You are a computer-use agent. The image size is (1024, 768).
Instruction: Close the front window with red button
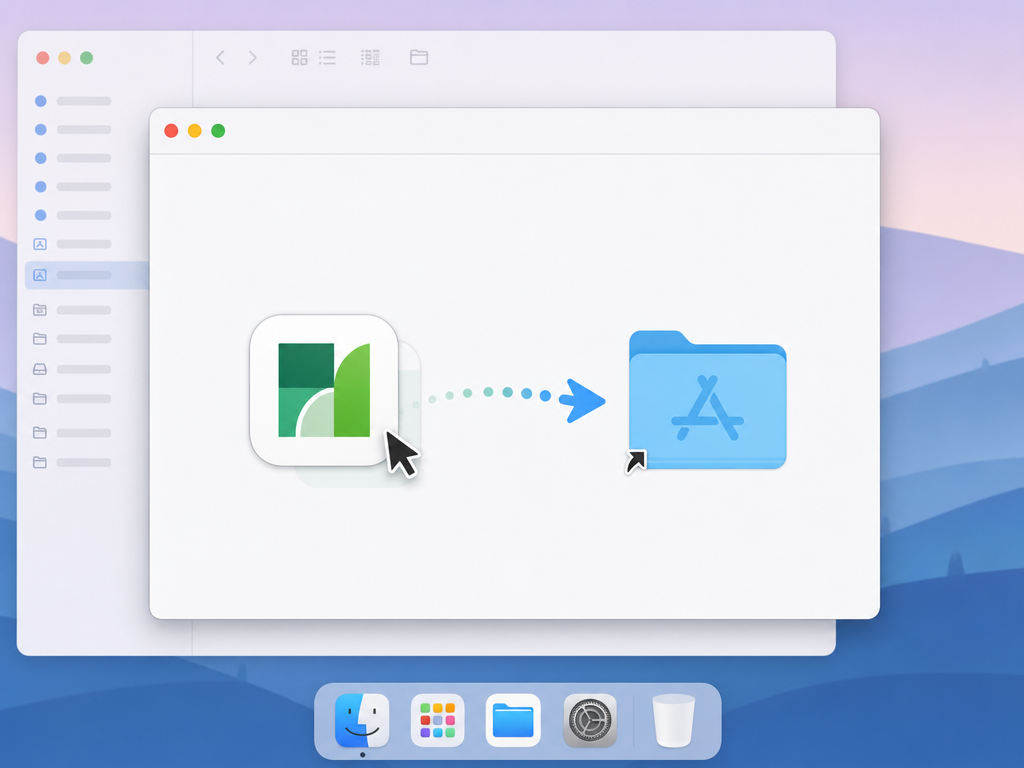point(171,131)
